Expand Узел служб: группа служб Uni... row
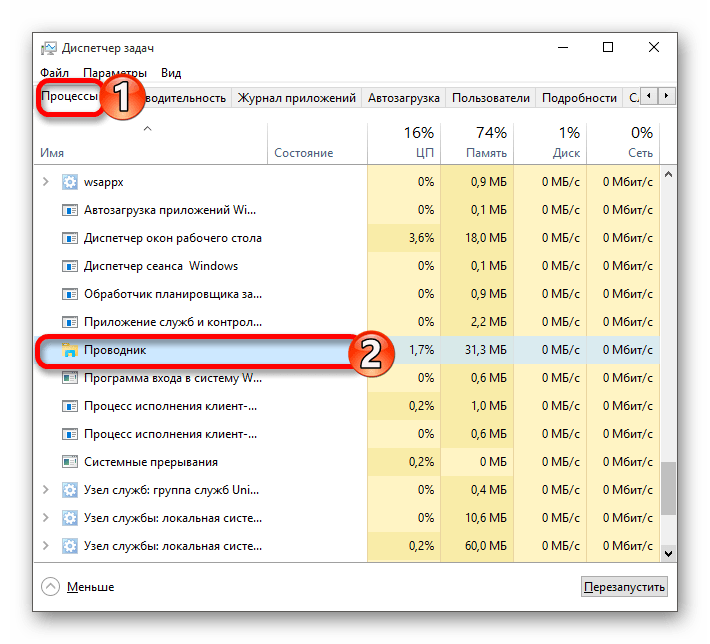The height and width of the screenshot is (644, 710). pyautogui.click(x=46, y=490)
